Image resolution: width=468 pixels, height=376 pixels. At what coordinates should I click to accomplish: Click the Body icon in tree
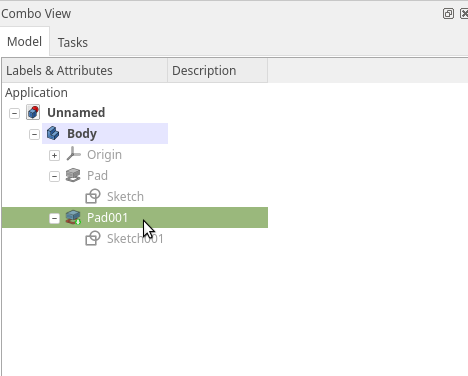coord(53,133)
